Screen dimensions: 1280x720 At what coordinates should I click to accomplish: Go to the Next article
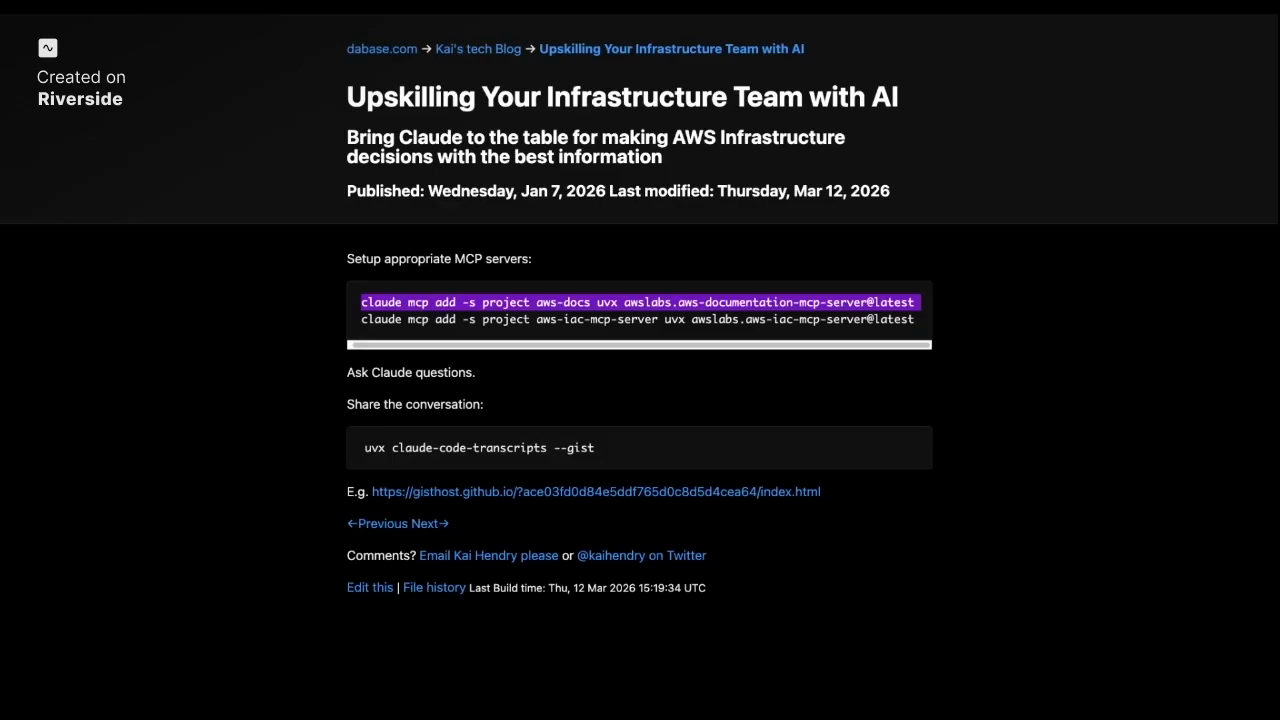tap(430, 524)
